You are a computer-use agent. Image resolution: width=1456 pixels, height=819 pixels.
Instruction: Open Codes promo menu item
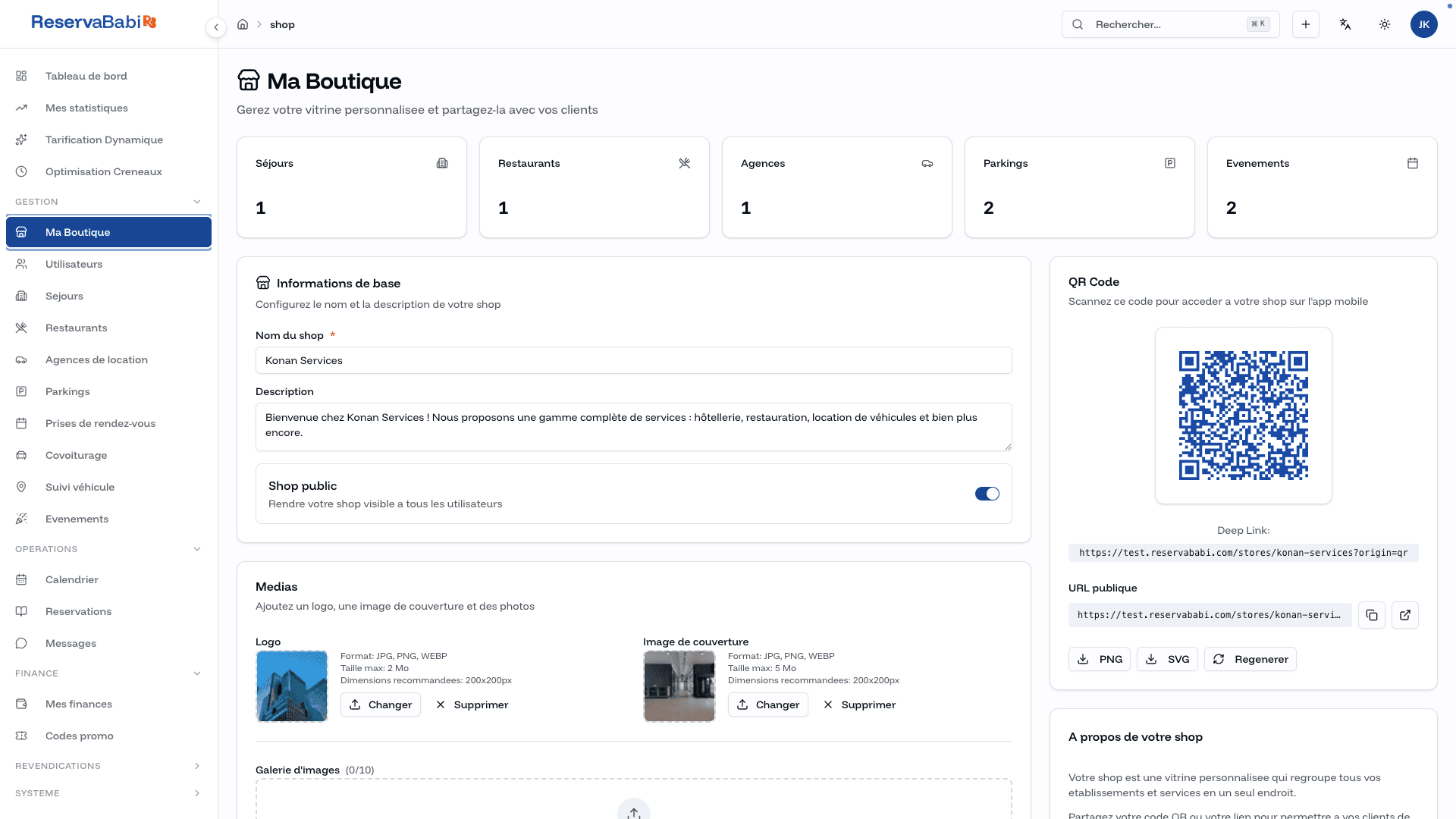point(79,736)
